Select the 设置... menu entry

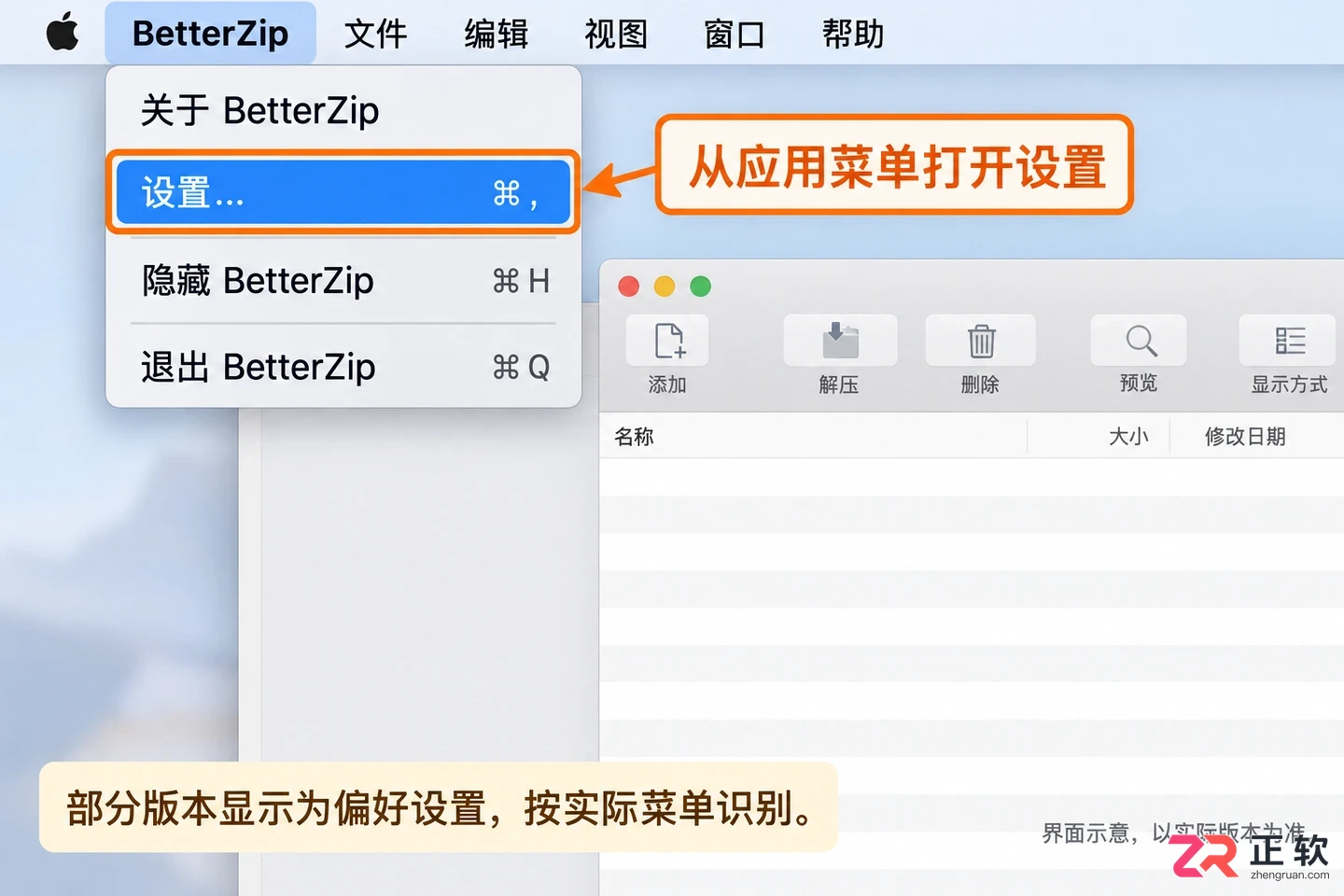(343, 192)
